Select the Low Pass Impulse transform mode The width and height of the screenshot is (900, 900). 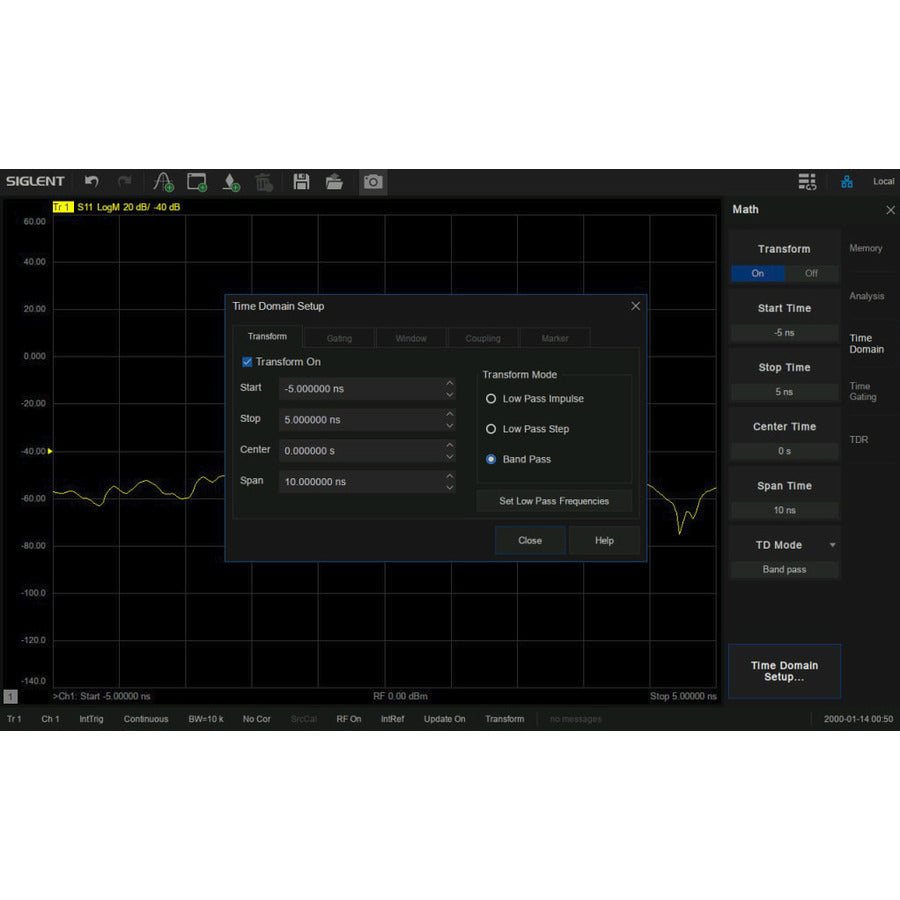(x=491, y=398)
